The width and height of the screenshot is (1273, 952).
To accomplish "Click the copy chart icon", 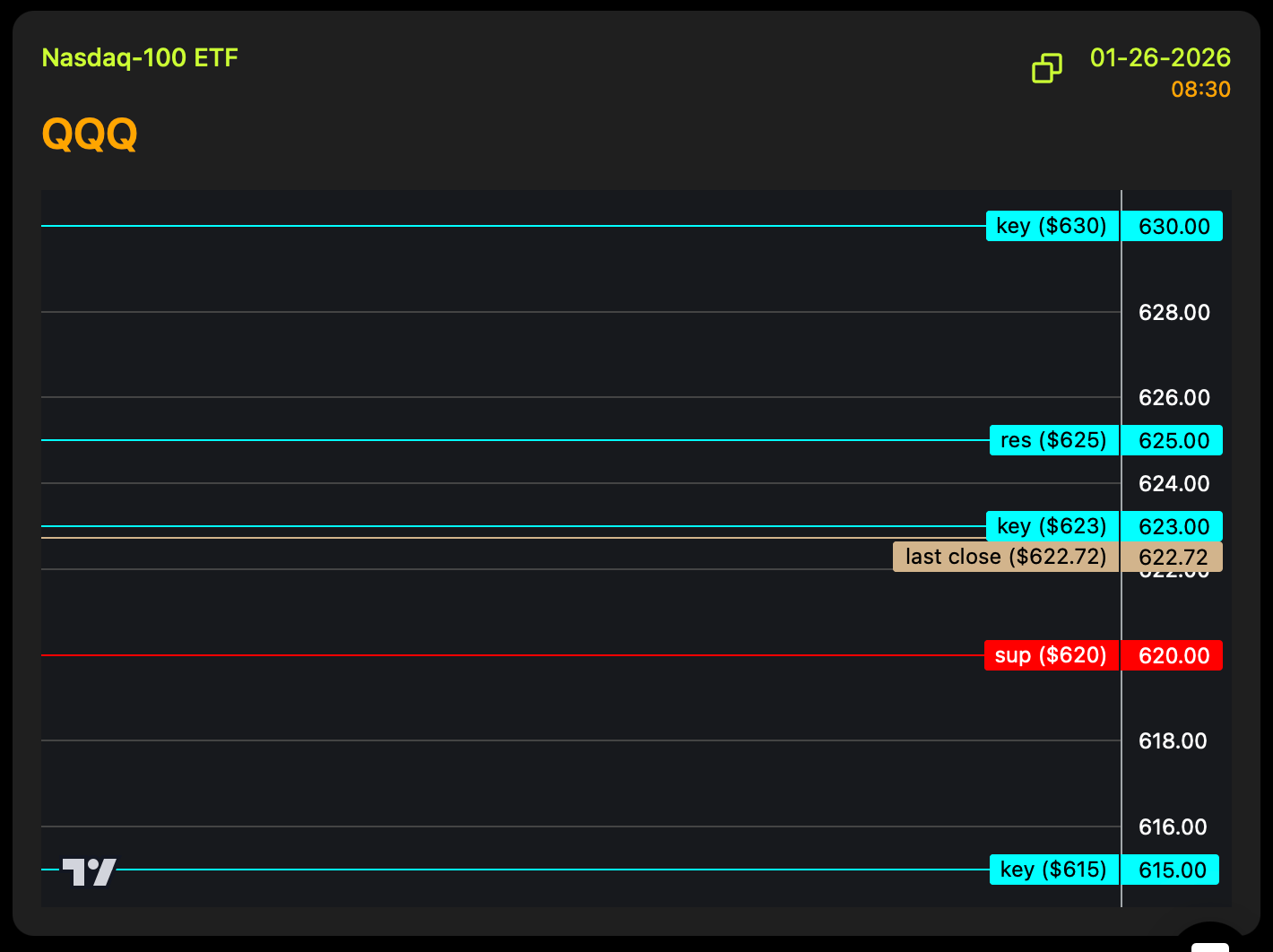I will [x=1046, y=68].
